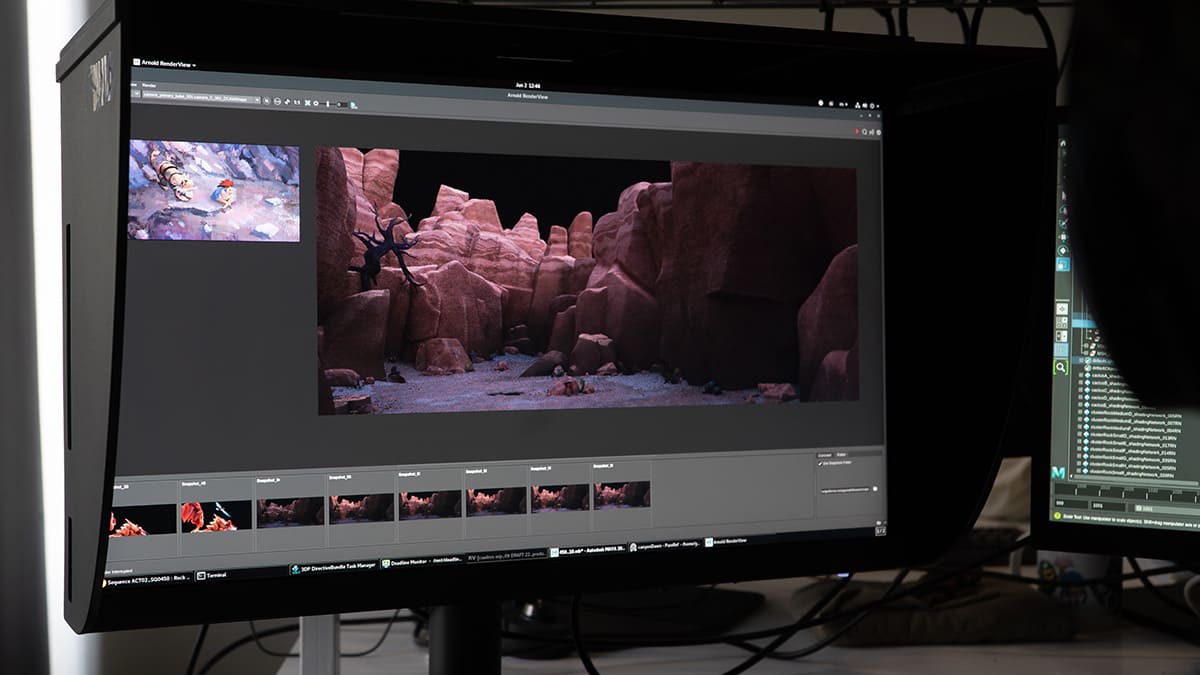The width and height of the screenshot is (1200, 675).
Task: Switch to the Autodesk MAYA taskbar entry
Action: tap(589, 549)
